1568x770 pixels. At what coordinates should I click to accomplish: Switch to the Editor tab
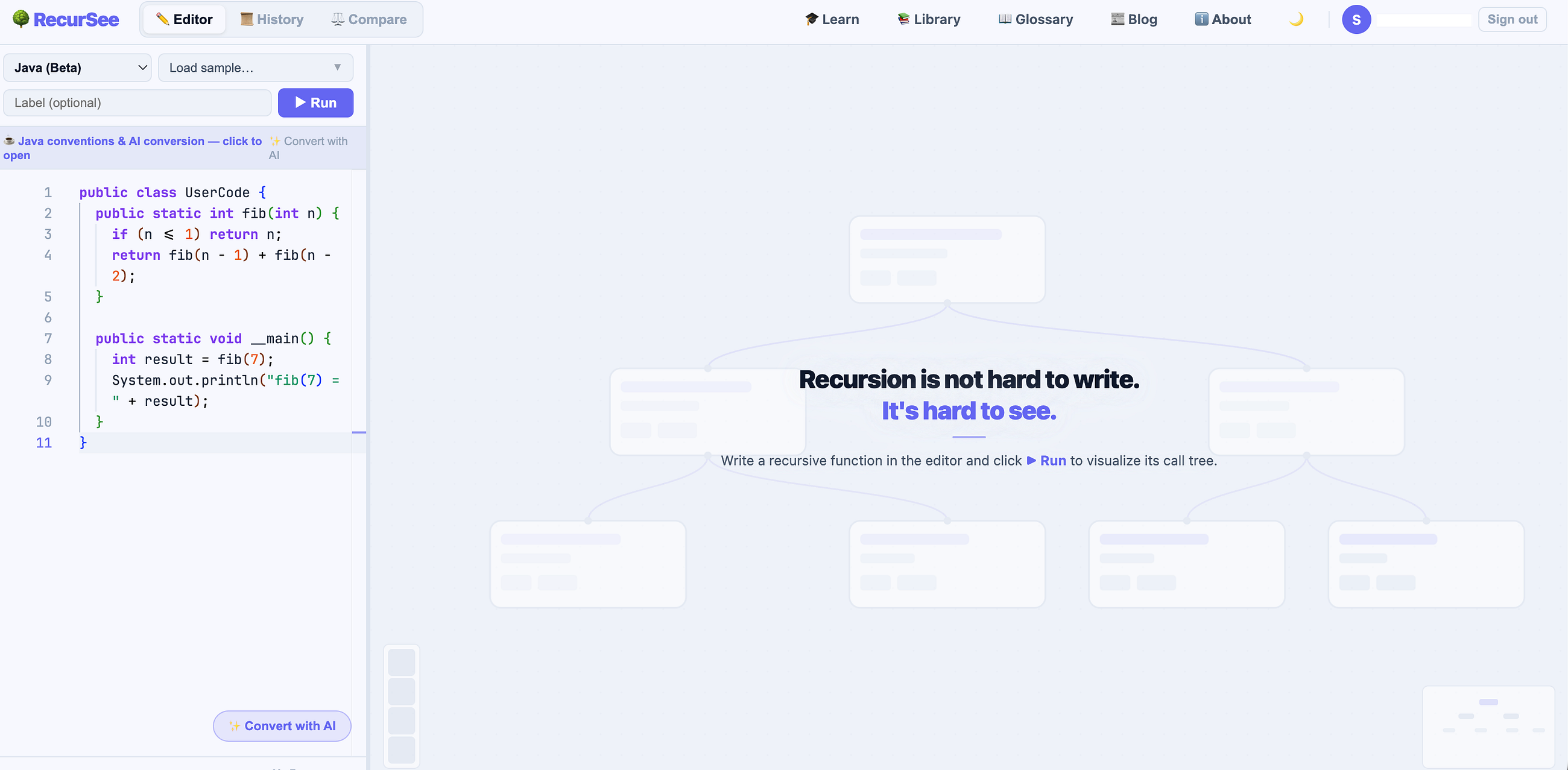184,19
